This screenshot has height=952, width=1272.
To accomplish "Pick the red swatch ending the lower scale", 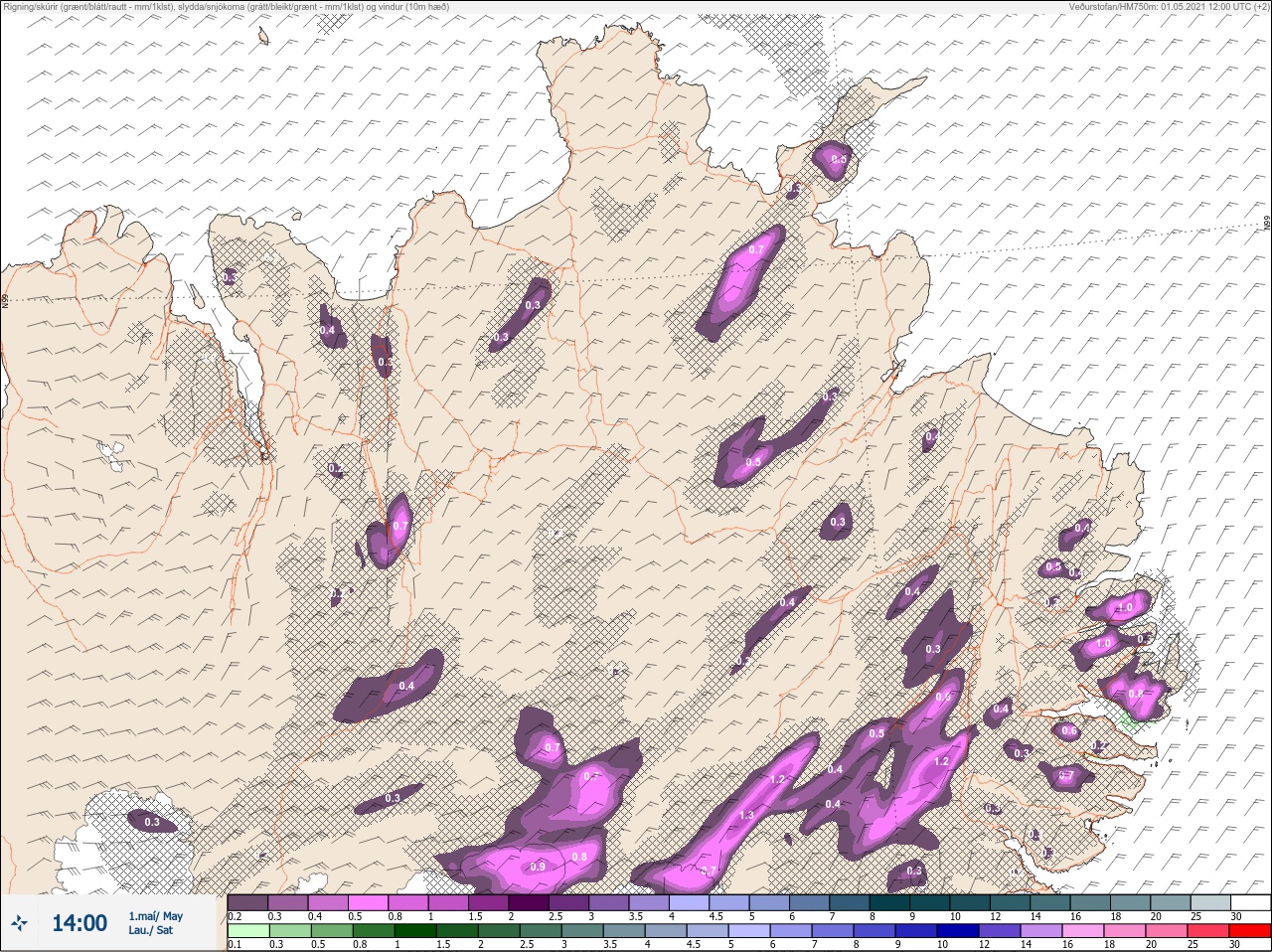I will click(1250, 931).
